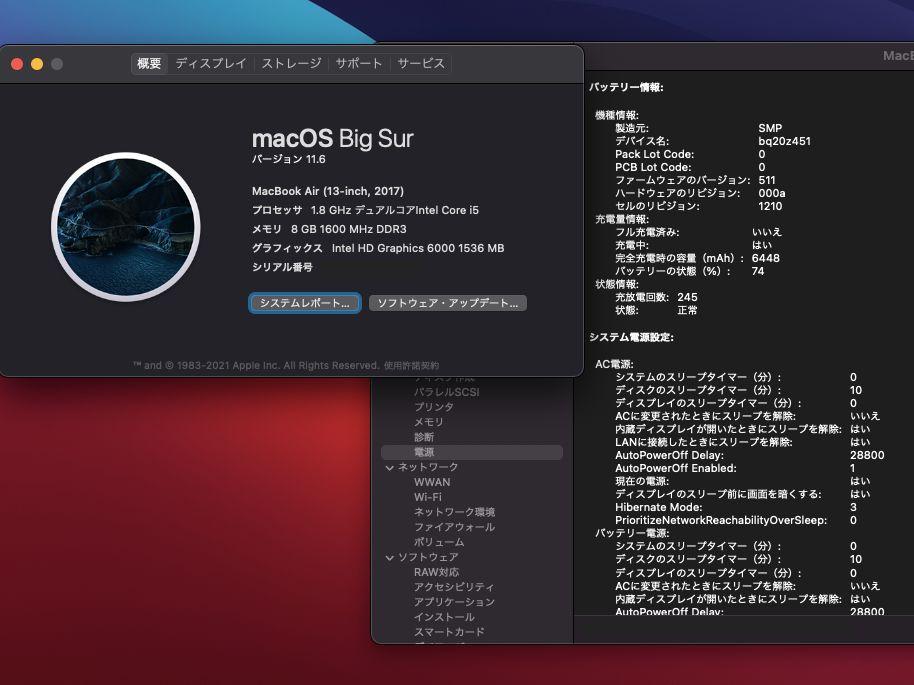Click the デバイス名 value bq20z451
This screenshot has width=914, height=685.
(x=784, y=141)
